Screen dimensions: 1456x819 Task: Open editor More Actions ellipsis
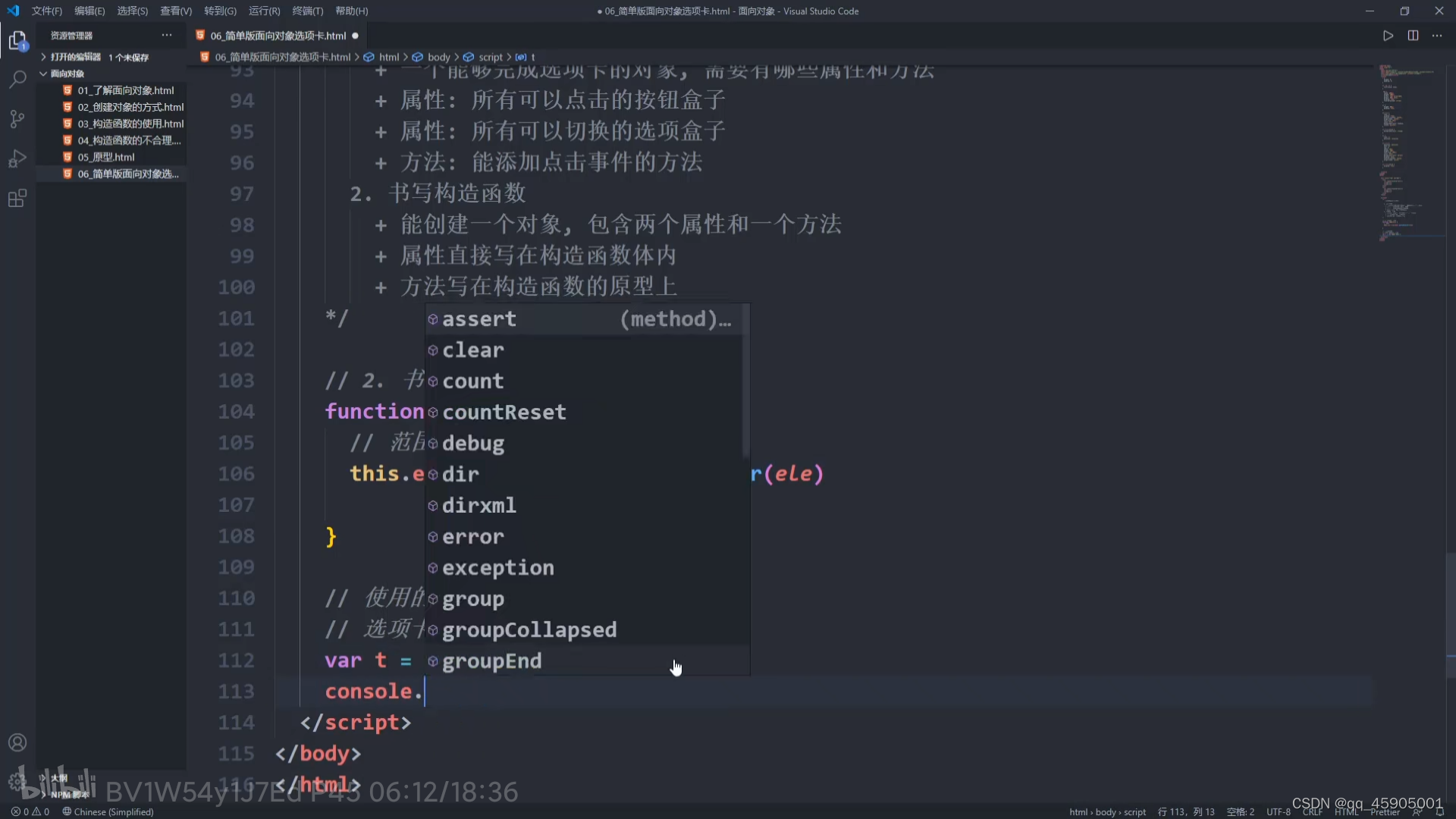click(x=1437, y=36)
